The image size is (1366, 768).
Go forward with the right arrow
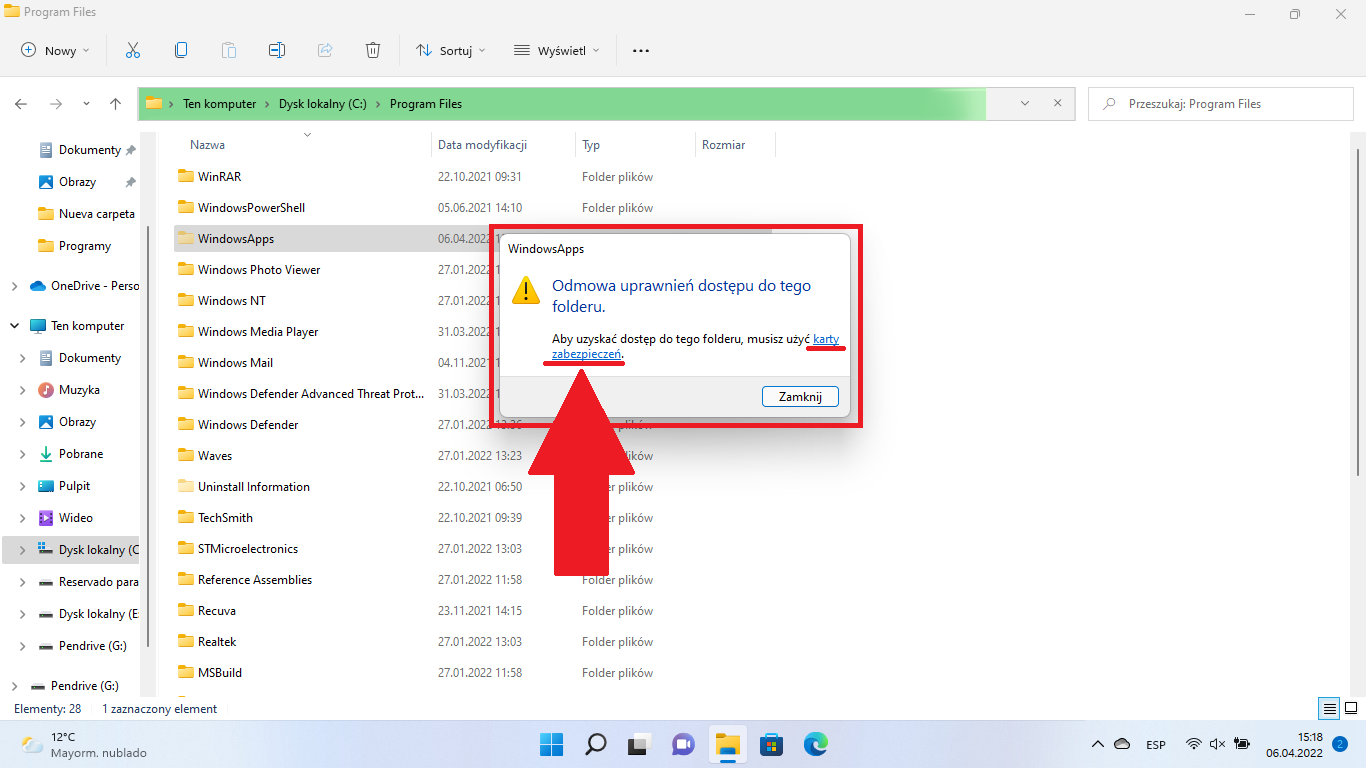[56, 104]
